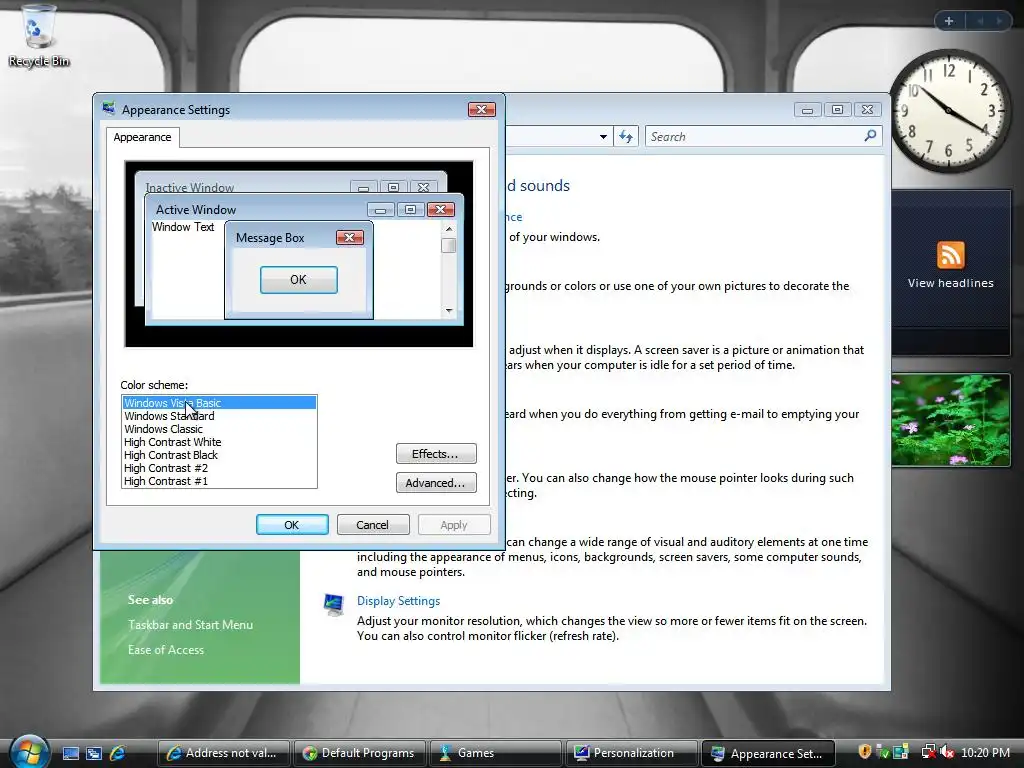
Task: Select Windows Standard color scheme
Action: tap(219, 416)
